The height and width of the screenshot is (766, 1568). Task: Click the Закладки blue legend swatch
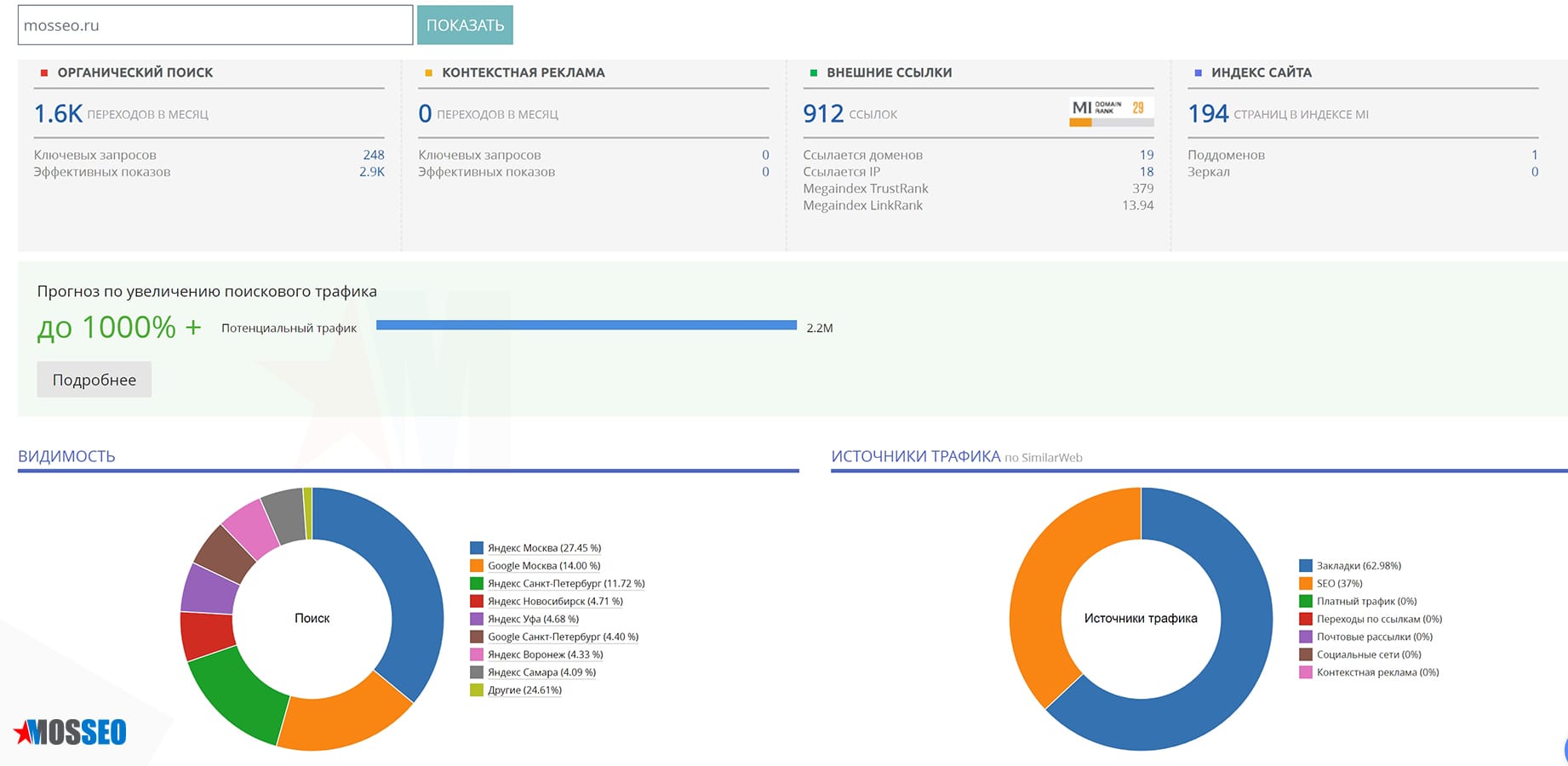click(1306, 566)
